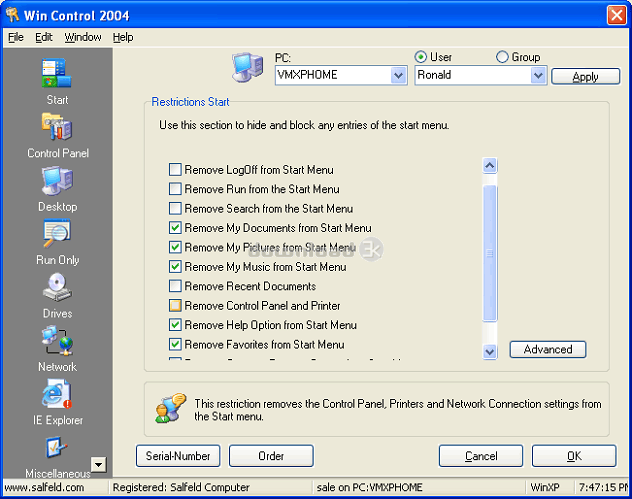
Task: Click the Apply button
Action: [585, 77]
